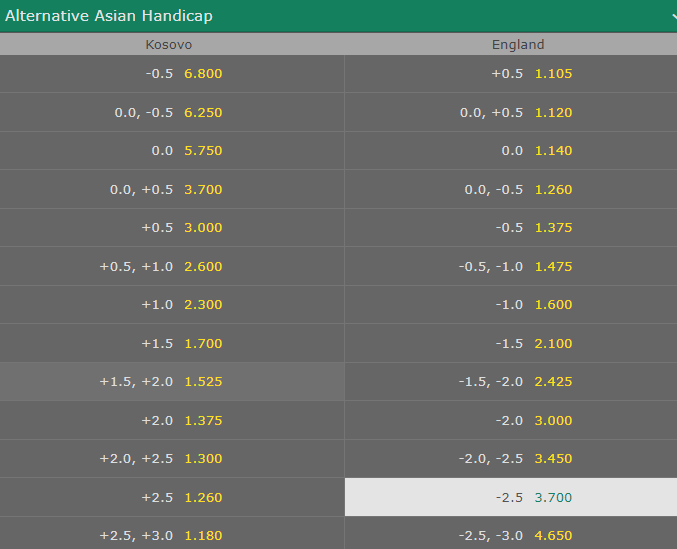Bet on England -2.5, -3.0 at 4.650
Screen dimensions: 677x549
[x=511, y=535]
